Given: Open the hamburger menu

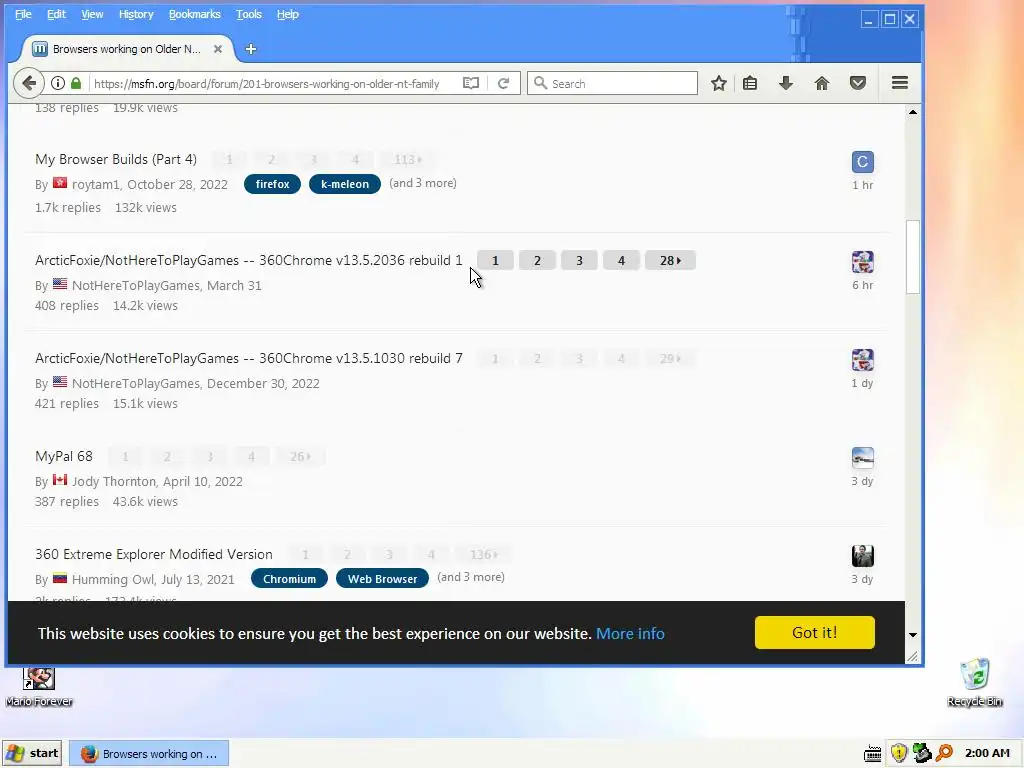Looking at the screenshot, I should (x=900, y=82).
